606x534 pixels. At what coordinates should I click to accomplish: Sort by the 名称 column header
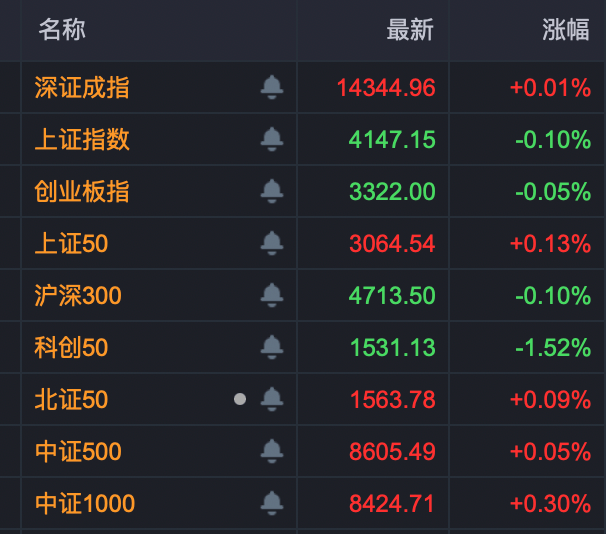(62, 30)
